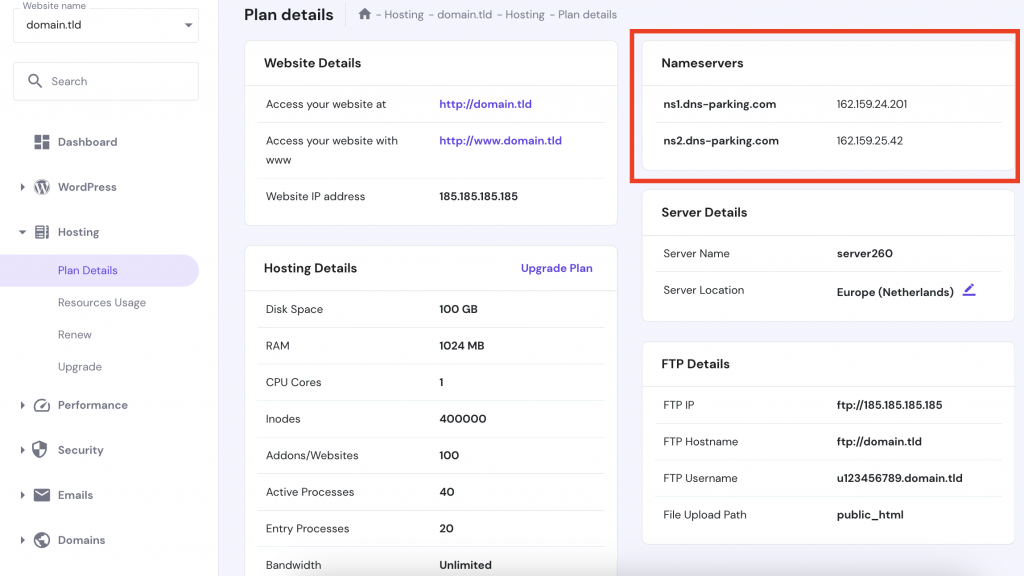Select Upgrade in the Hosting submenu

tap(80, 367)
